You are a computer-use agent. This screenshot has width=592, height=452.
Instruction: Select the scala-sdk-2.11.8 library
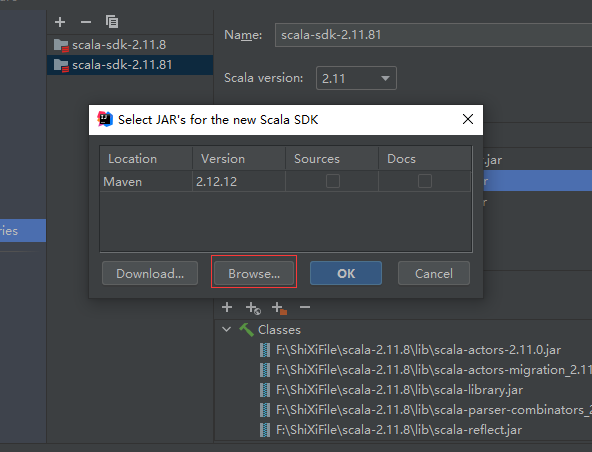click(130, 45)
